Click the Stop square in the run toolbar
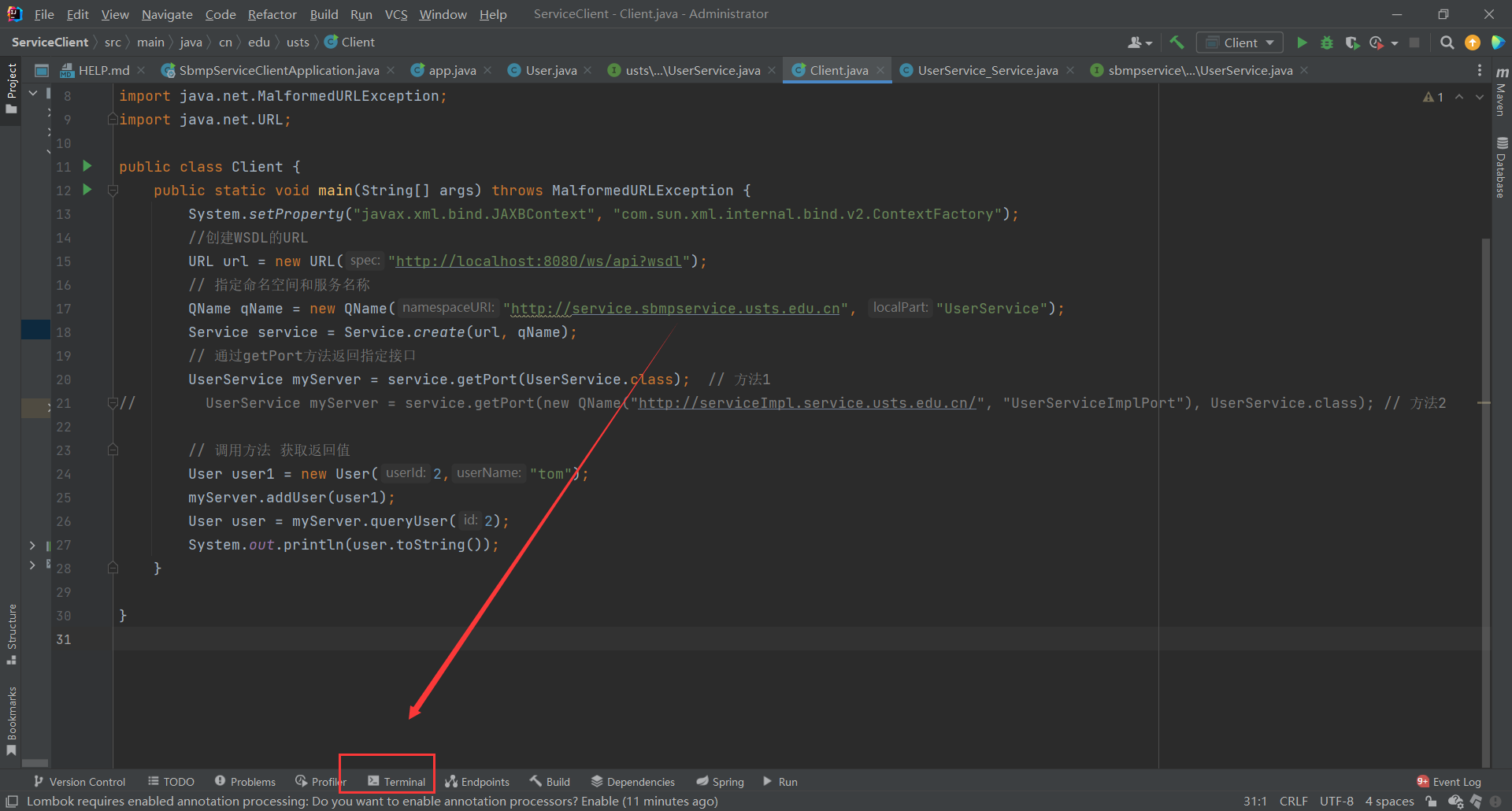Image resolution: width=1512 pixels, height=811 pixels. 1414,43
